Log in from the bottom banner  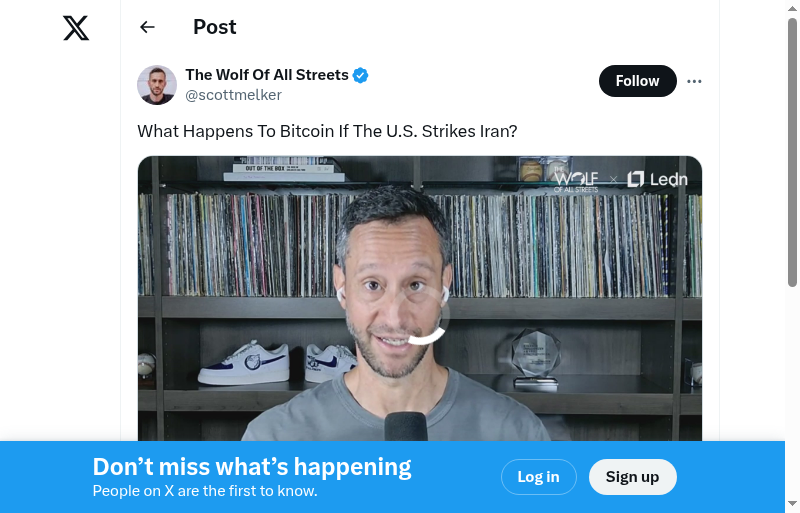[538, 477]
